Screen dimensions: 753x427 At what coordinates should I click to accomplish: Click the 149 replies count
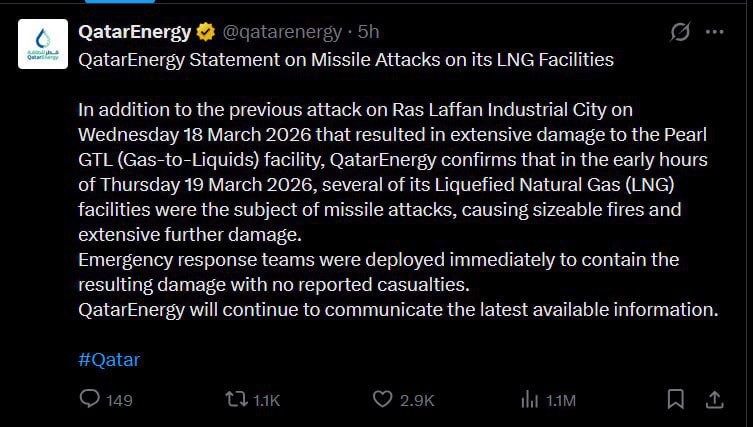119,400
